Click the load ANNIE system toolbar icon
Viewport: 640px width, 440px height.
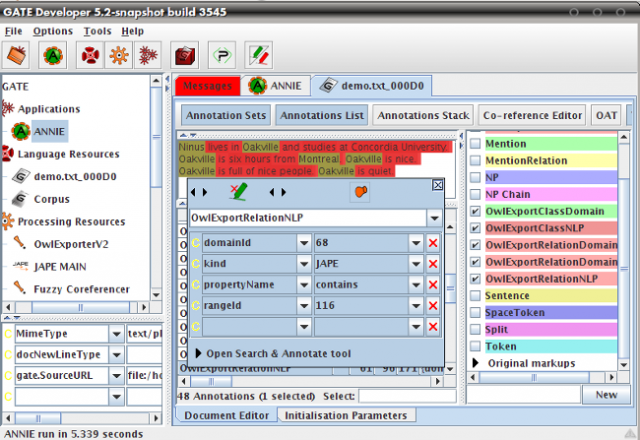click(53, 55)
